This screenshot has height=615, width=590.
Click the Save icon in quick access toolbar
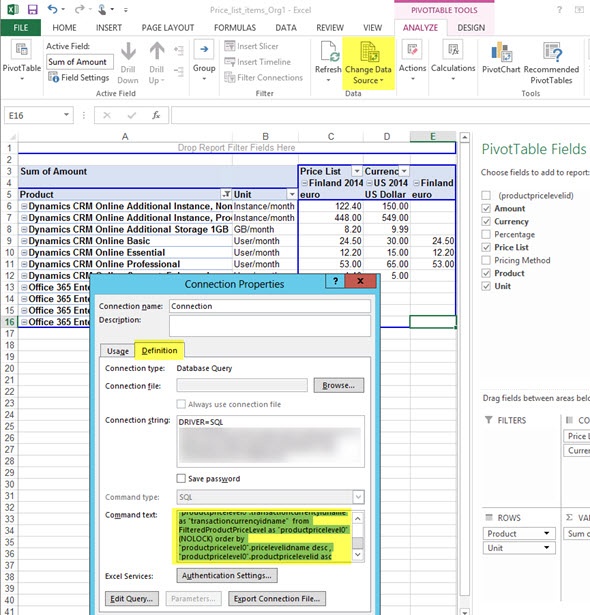[33, 10]
